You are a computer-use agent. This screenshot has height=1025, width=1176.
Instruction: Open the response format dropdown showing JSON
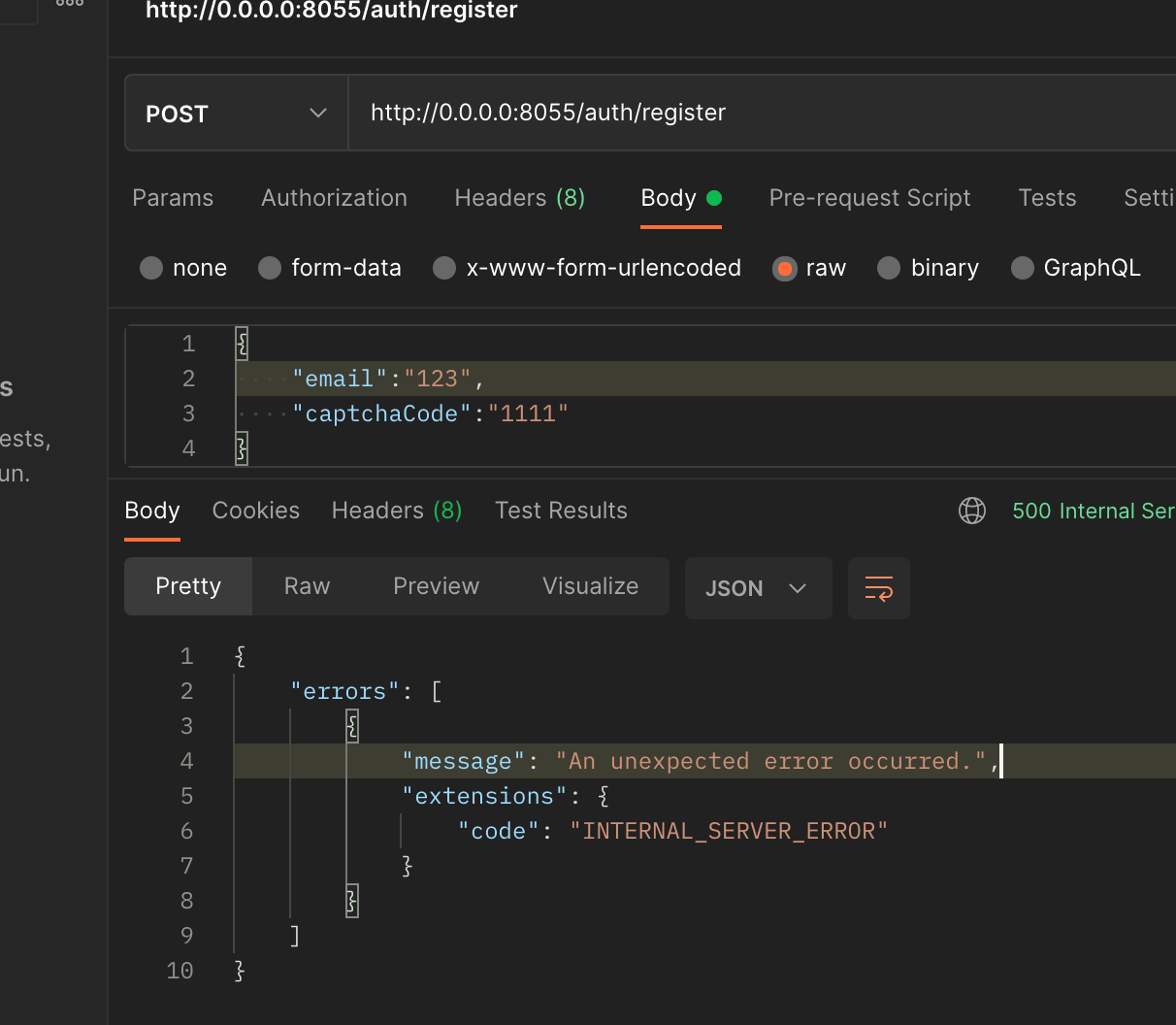pos(758,588)
